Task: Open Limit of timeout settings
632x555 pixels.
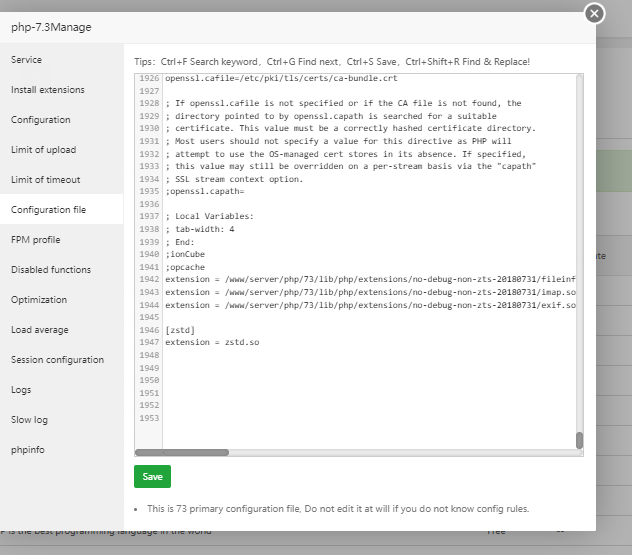Action: [46, 180]
